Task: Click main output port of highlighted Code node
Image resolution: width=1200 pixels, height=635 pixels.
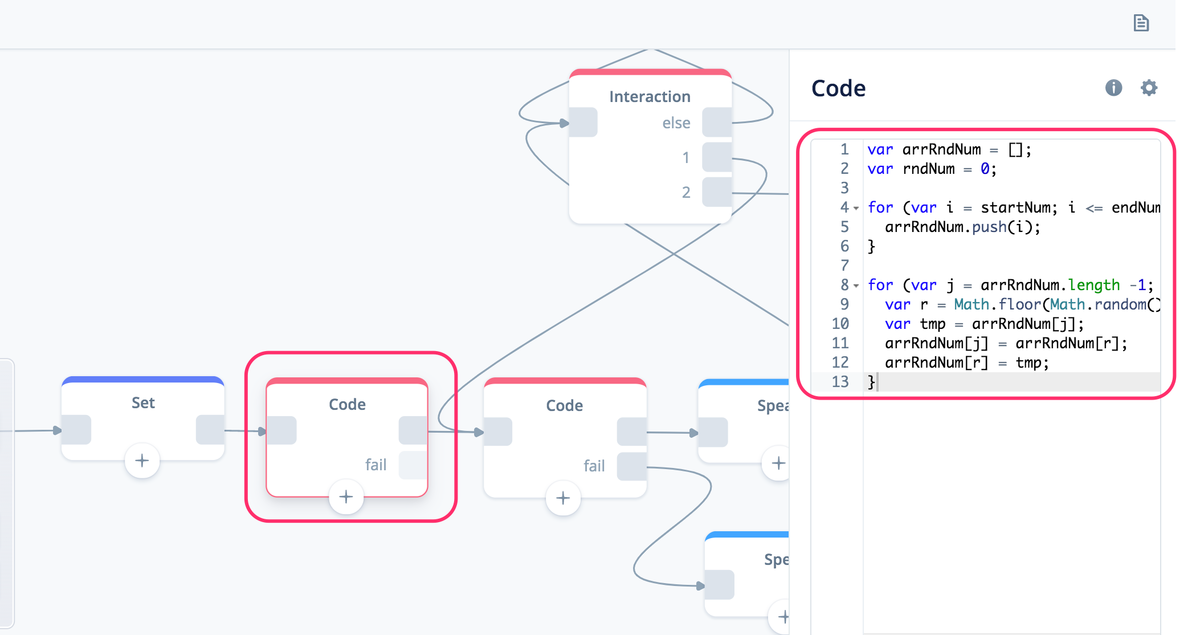Action: pyautogui.click(x=413, y=431)
